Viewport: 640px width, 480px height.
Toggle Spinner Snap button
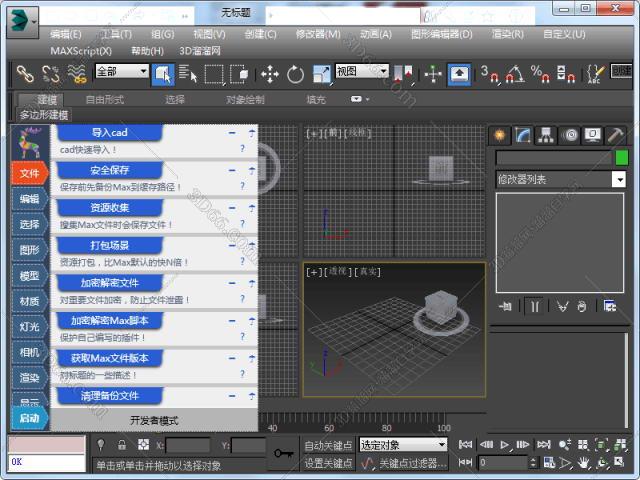click(x=566, y=74)
